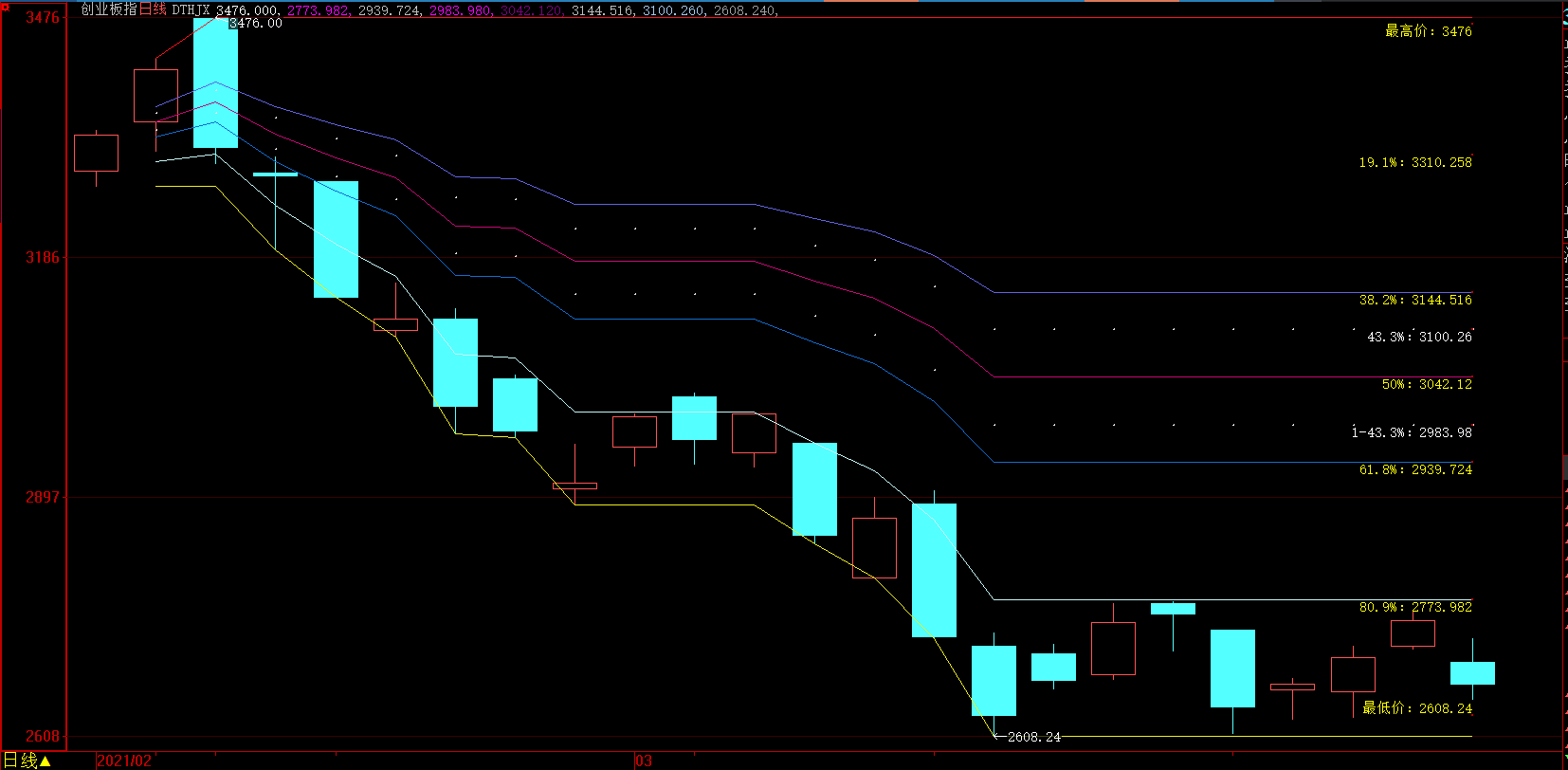This screenshot has height=770, width=1568.
Task: Click the 38.2%: 3144.516 retracement label
Action: tap(1415, 300)
